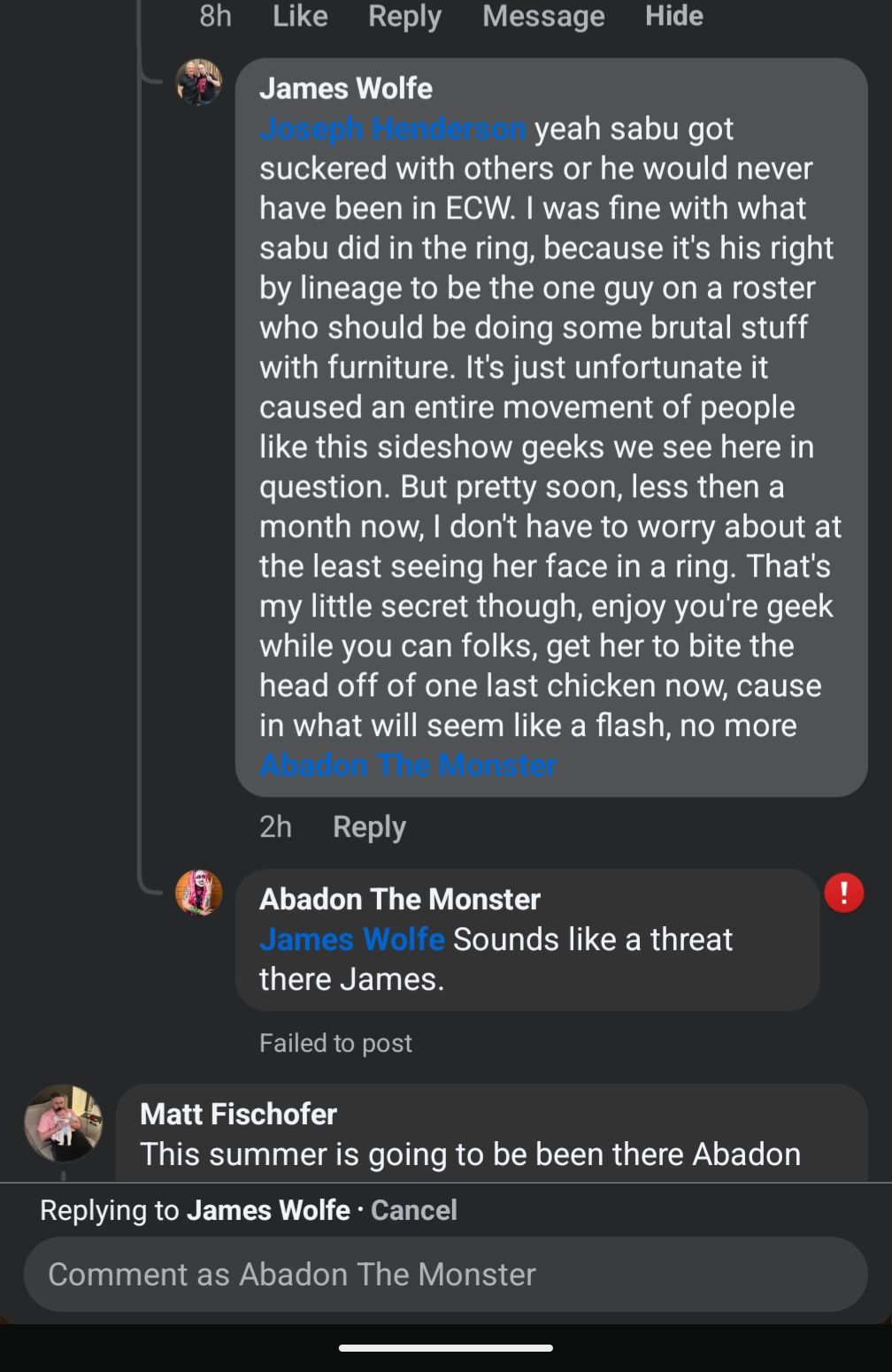Viewport: 892px width, 1372px height.
Task: Tap the Failed to post status text
Action: click(x=335, y=1043)
